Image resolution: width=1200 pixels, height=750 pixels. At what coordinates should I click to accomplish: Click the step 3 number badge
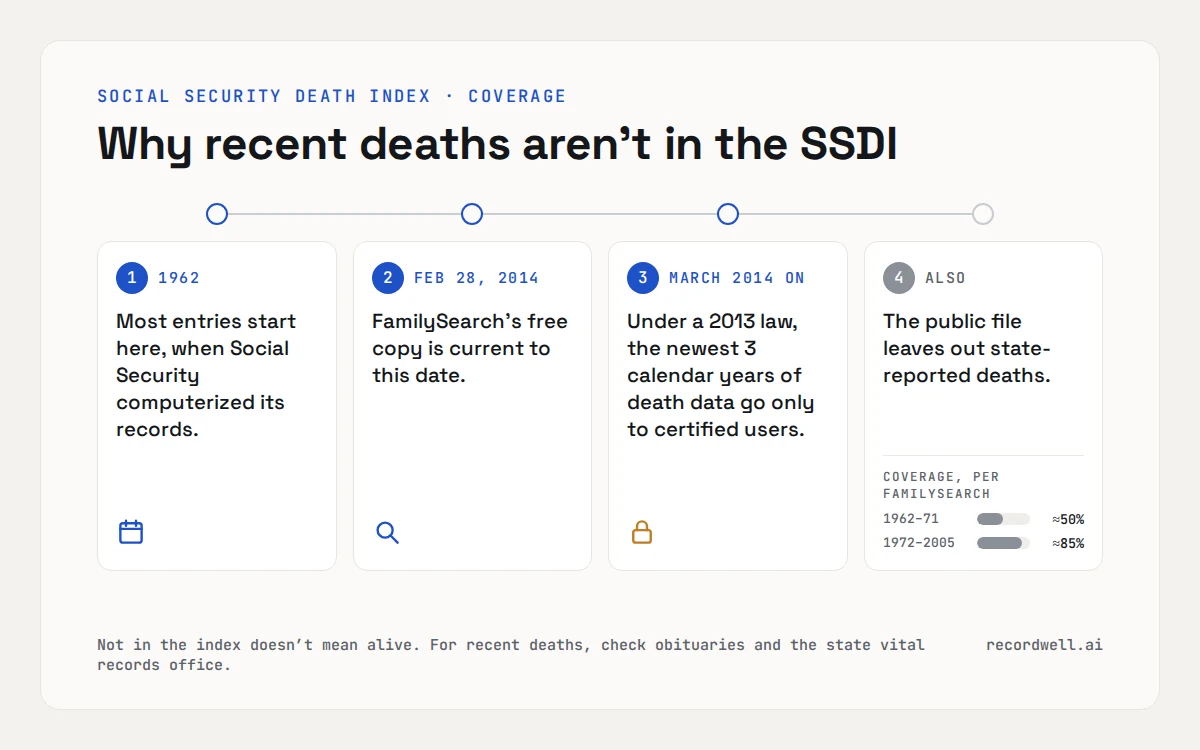pyautogui.click(x=643, y=278)
